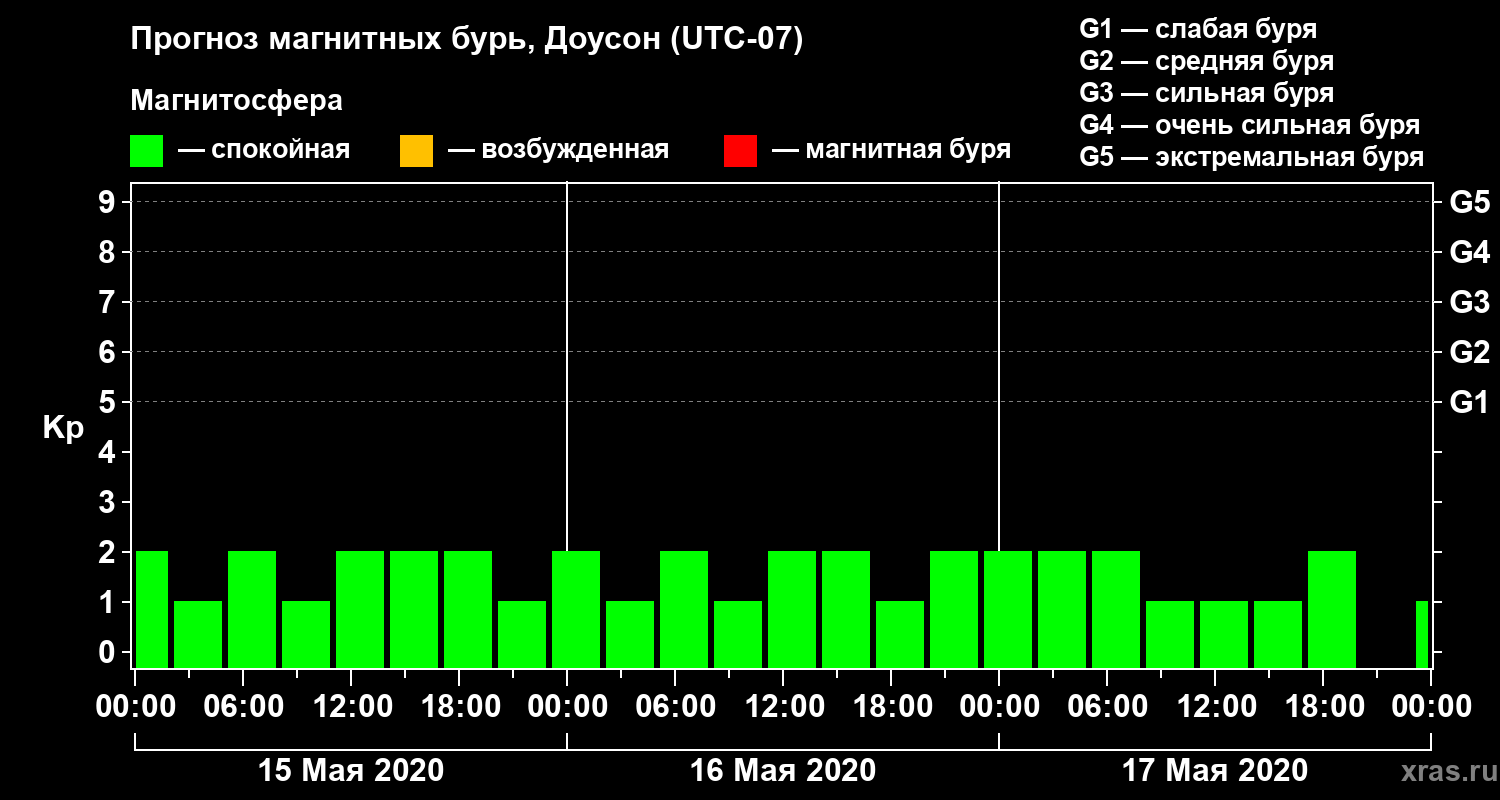Viewport: 1500px width, 800px height.
Task: Click the 'G3 — сильная буря' description
Action: [1206, 93]
